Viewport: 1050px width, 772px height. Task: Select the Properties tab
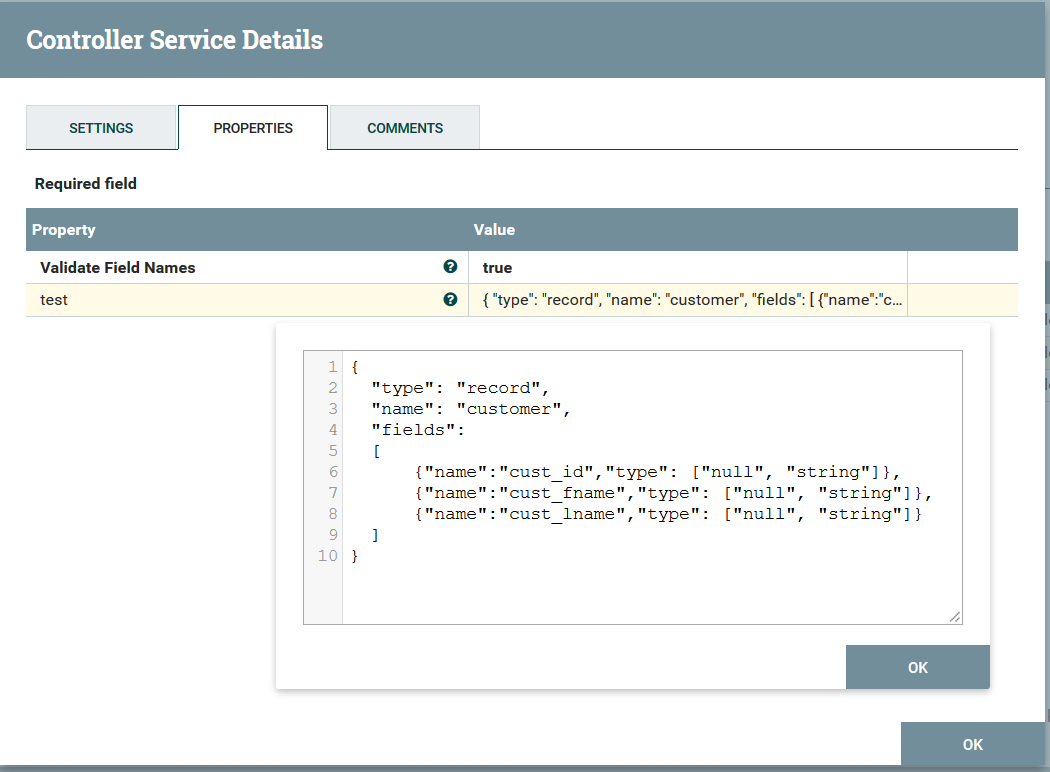pyautogui.click(x=253, y=128)
